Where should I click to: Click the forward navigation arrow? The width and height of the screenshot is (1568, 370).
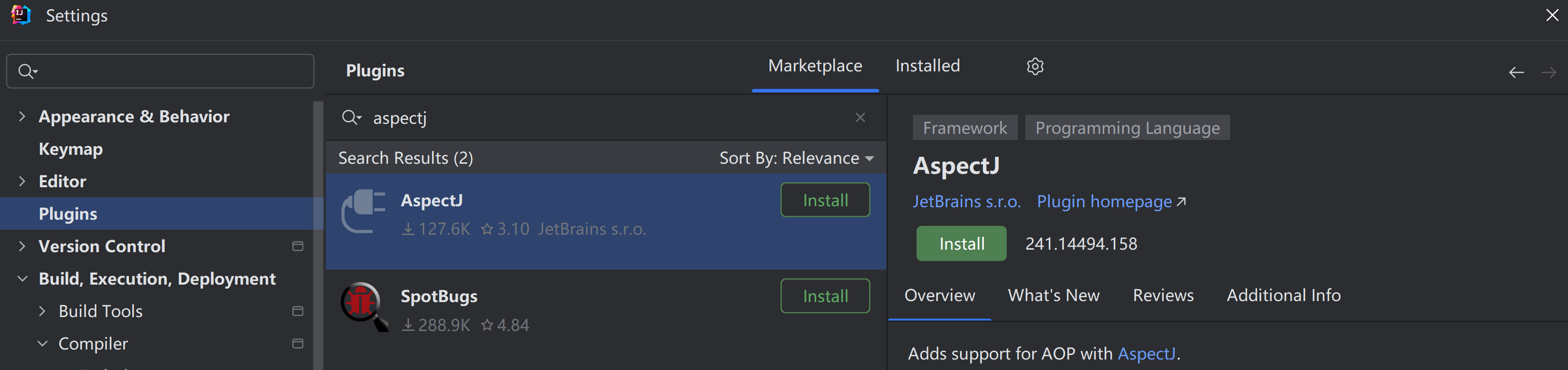1549,73
